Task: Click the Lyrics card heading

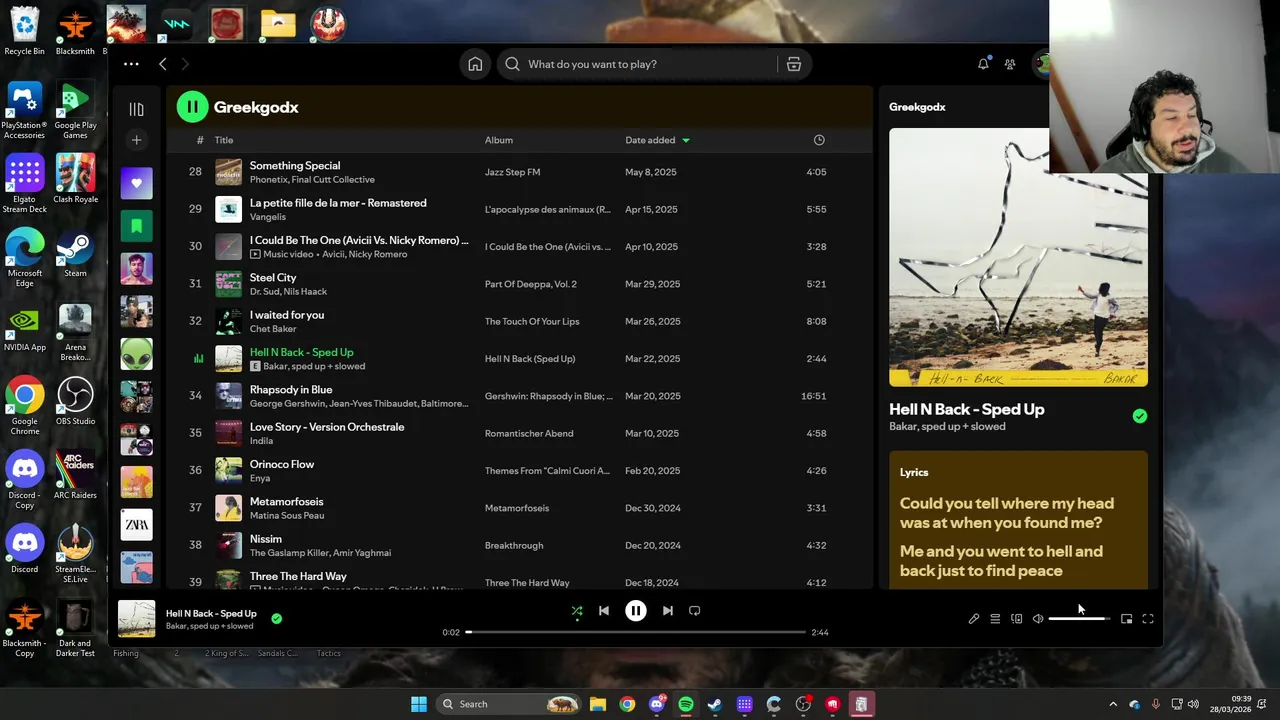Action: tap(914, 472)
